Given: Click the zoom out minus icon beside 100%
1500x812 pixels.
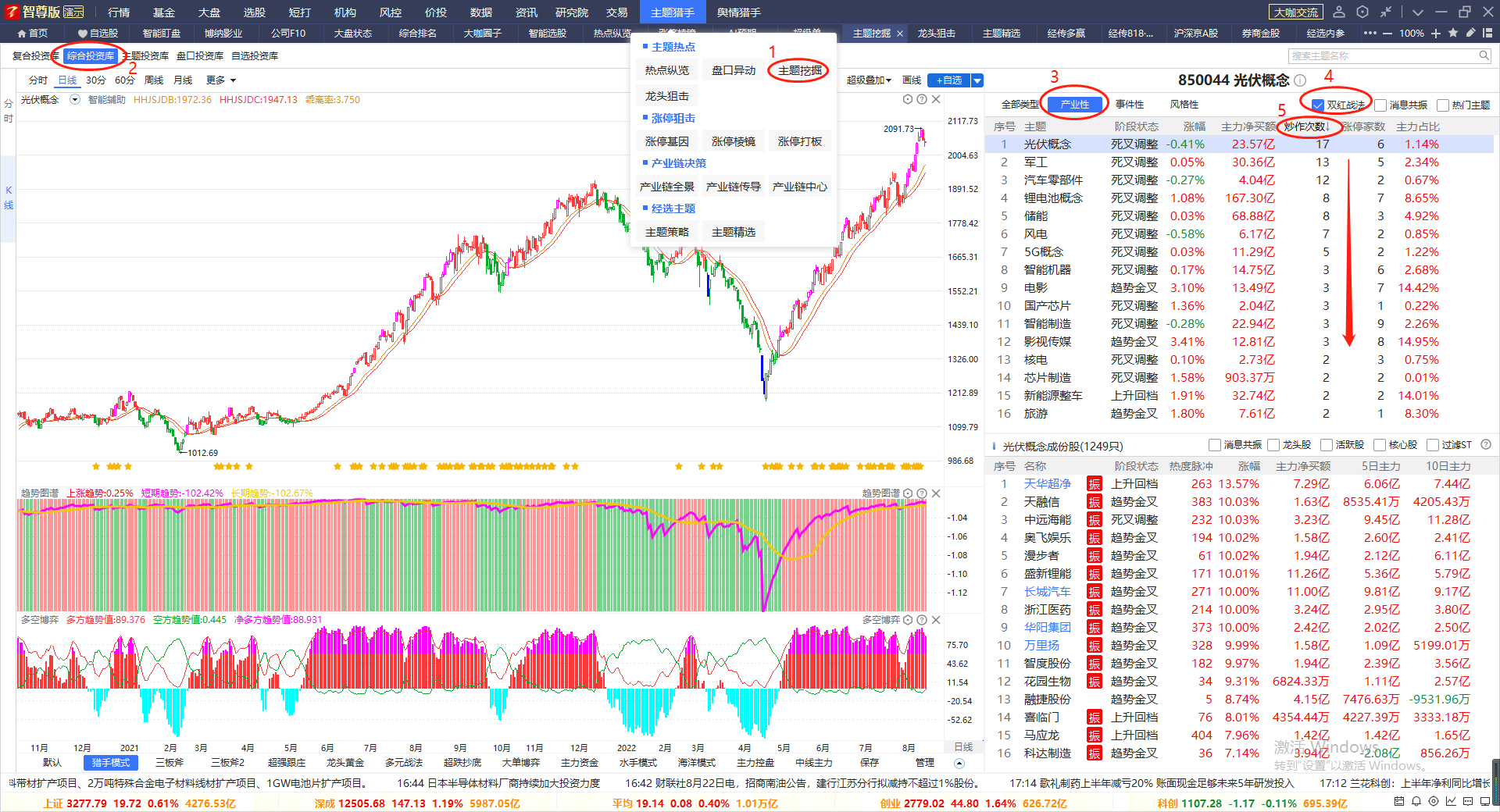Looking at the screenshot, I should coord(1387,34).
